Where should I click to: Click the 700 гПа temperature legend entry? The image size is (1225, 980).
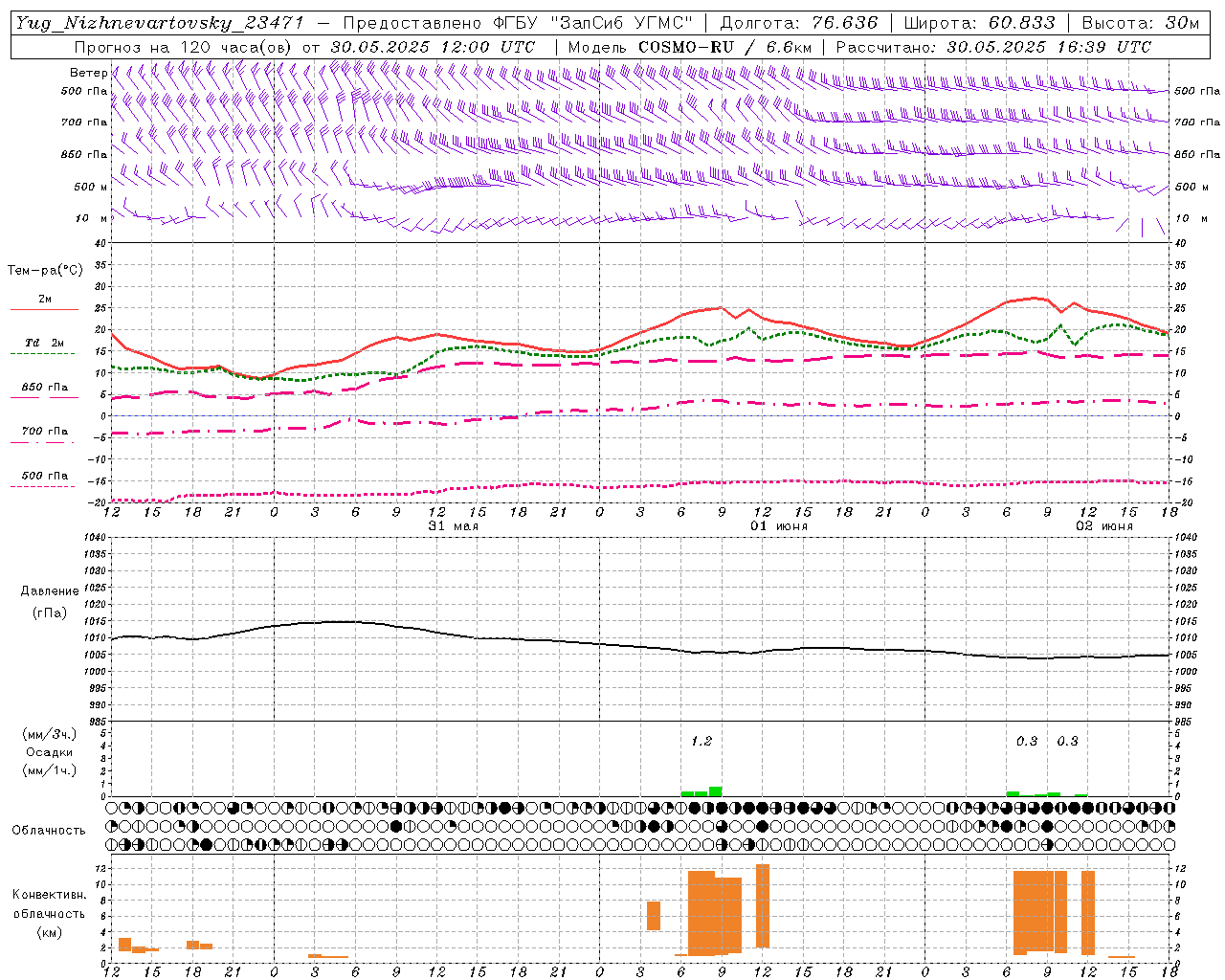click(45, 432)
